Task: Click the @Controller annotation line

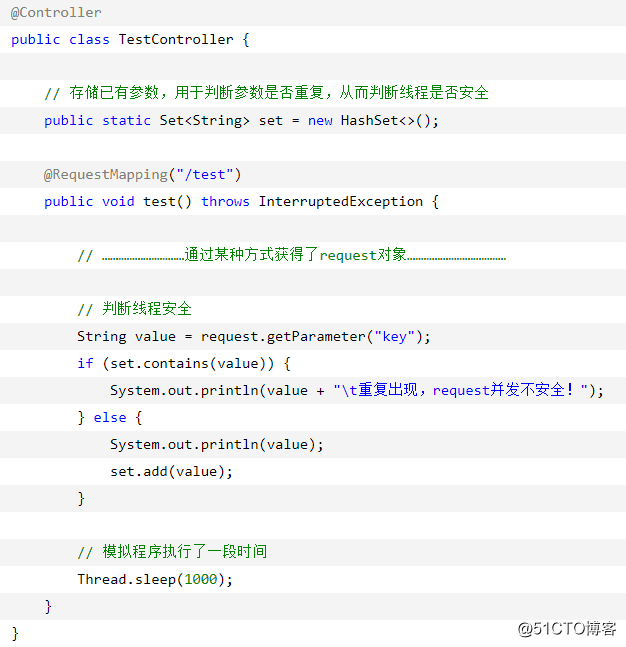Action: point(56,13)
